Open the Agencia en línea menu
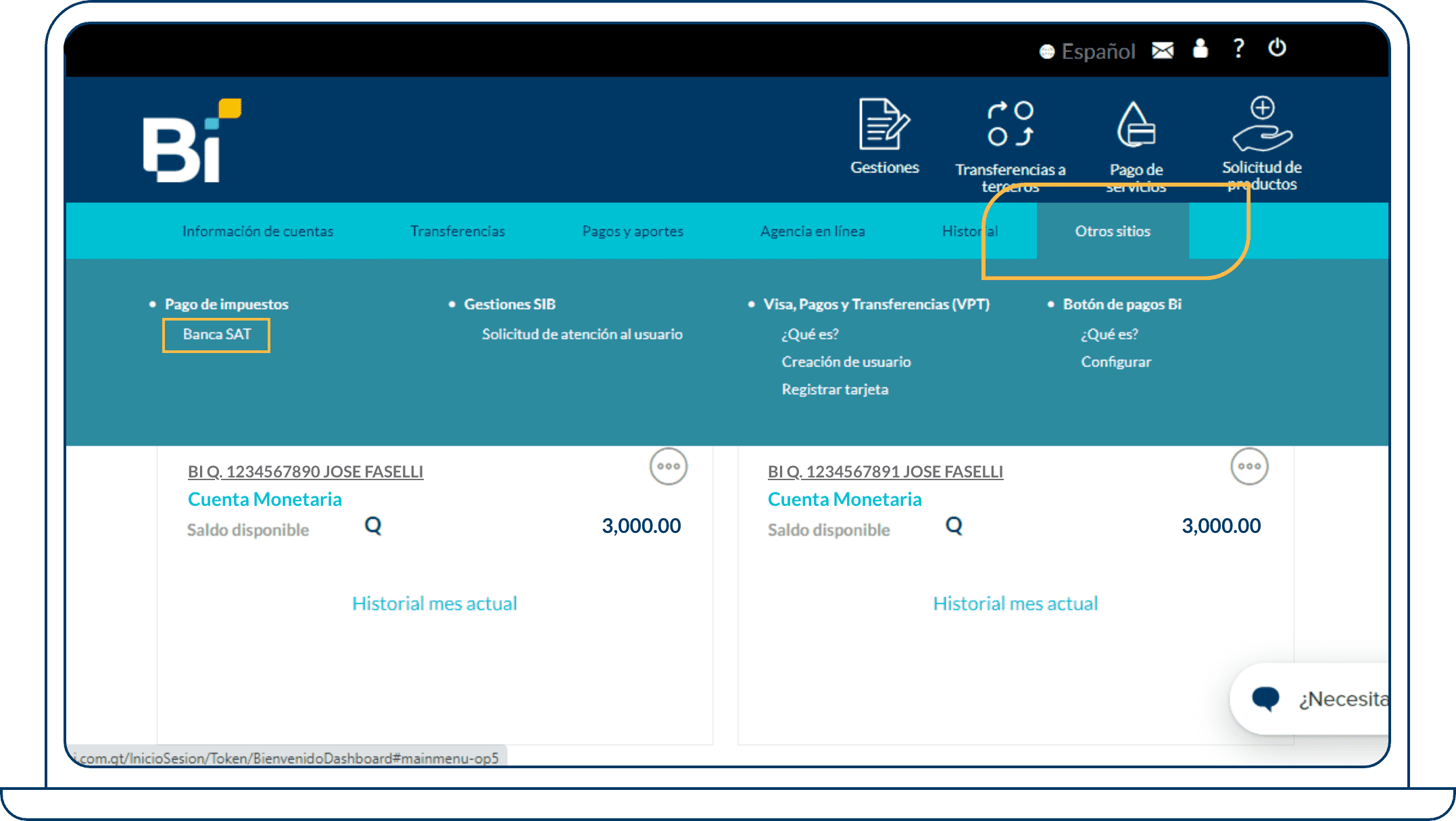Screen dimensions: 1456x821 point(812,231)
